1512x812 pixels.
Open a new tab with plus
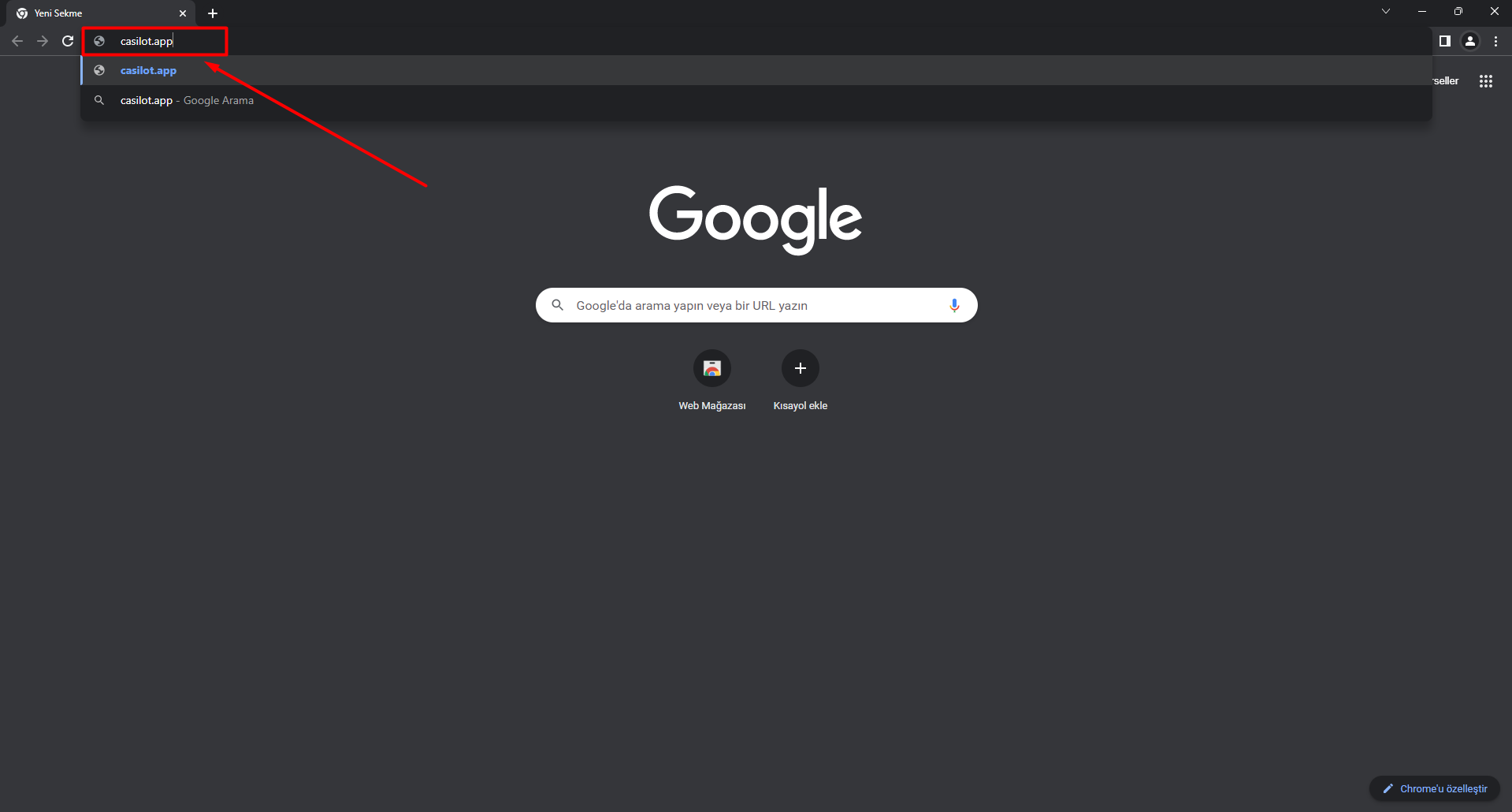pos(213,13)
